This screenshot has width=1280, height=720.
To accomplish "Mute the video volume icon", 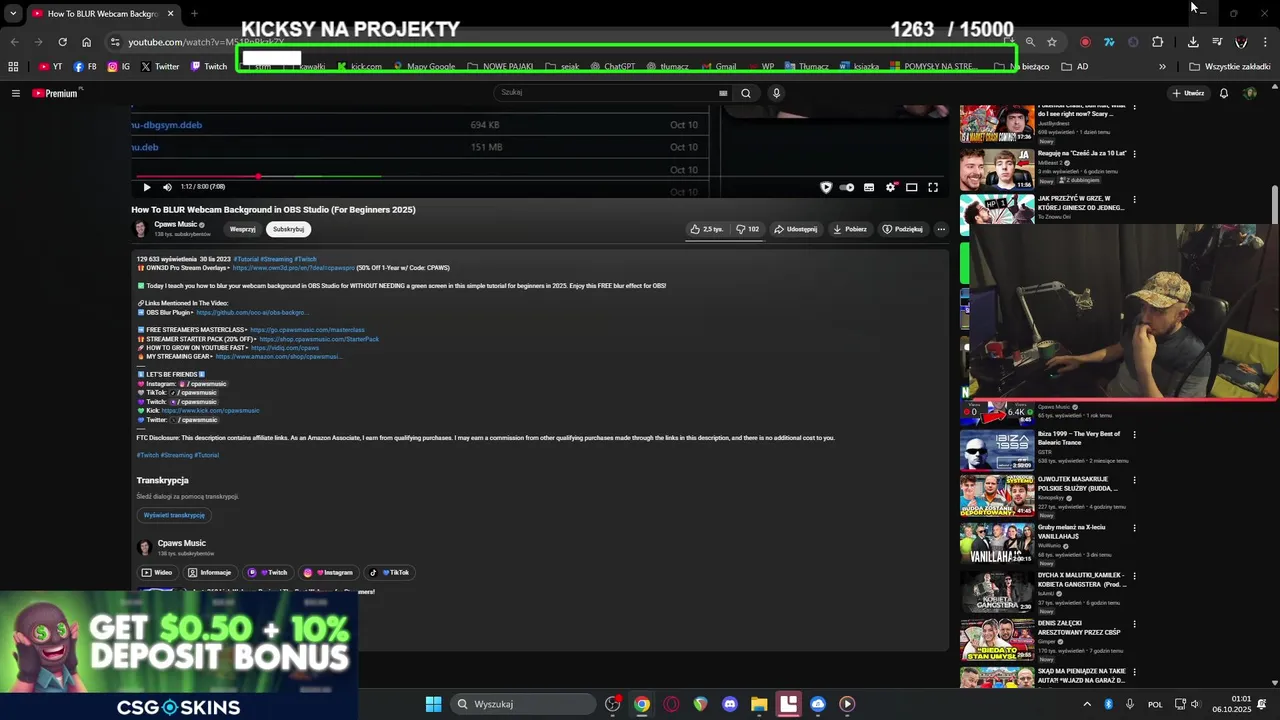I will pyautogui.click(x=167, y=187).
